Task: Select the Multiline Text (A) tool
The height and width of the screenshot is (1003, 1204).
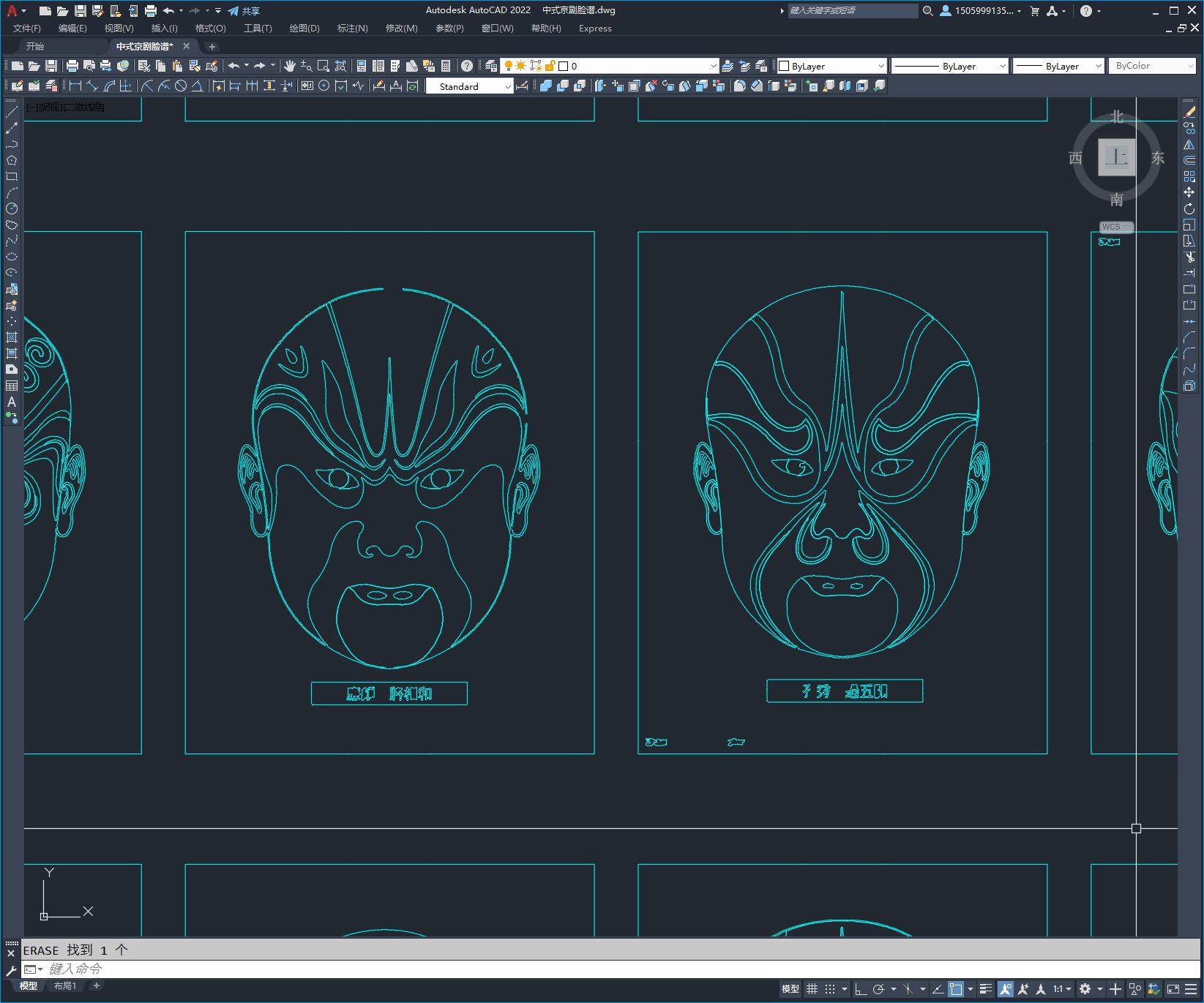Action: click(x=12, y=402)
